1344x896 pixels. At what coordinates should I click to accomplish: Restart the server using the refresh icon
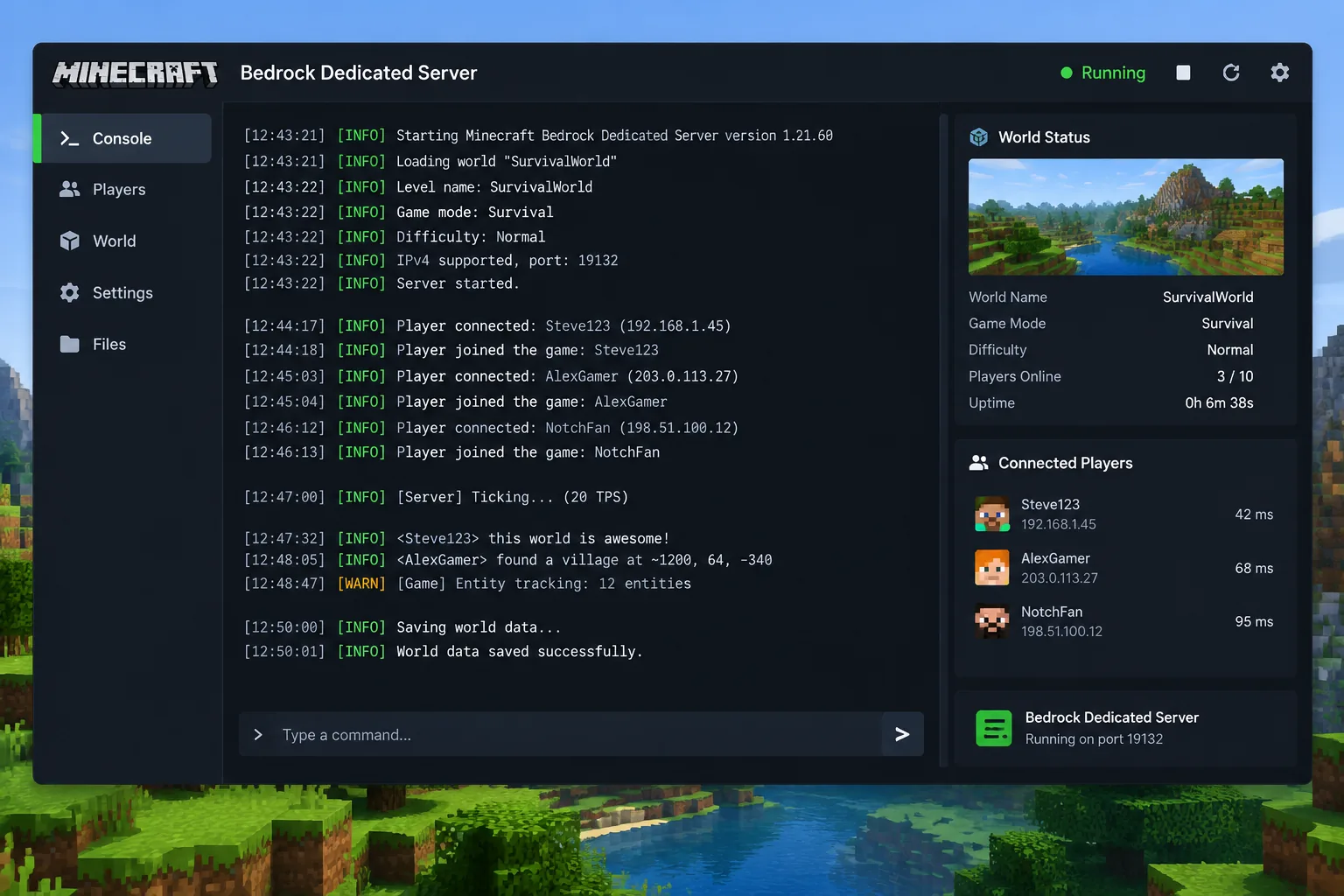tap(1231, 73)
